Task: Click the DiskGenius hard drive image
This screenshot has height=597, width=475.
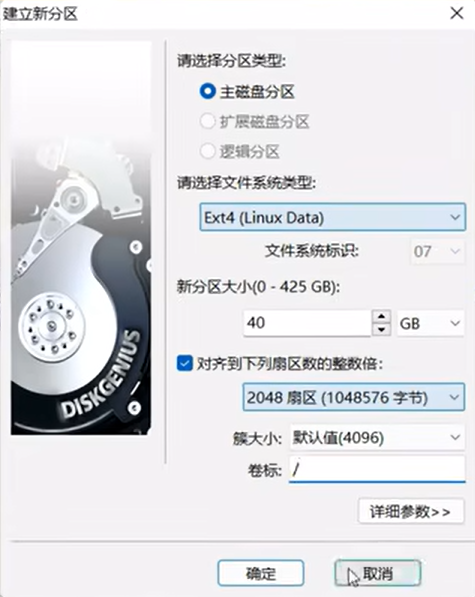Action: tap(81, 238)
